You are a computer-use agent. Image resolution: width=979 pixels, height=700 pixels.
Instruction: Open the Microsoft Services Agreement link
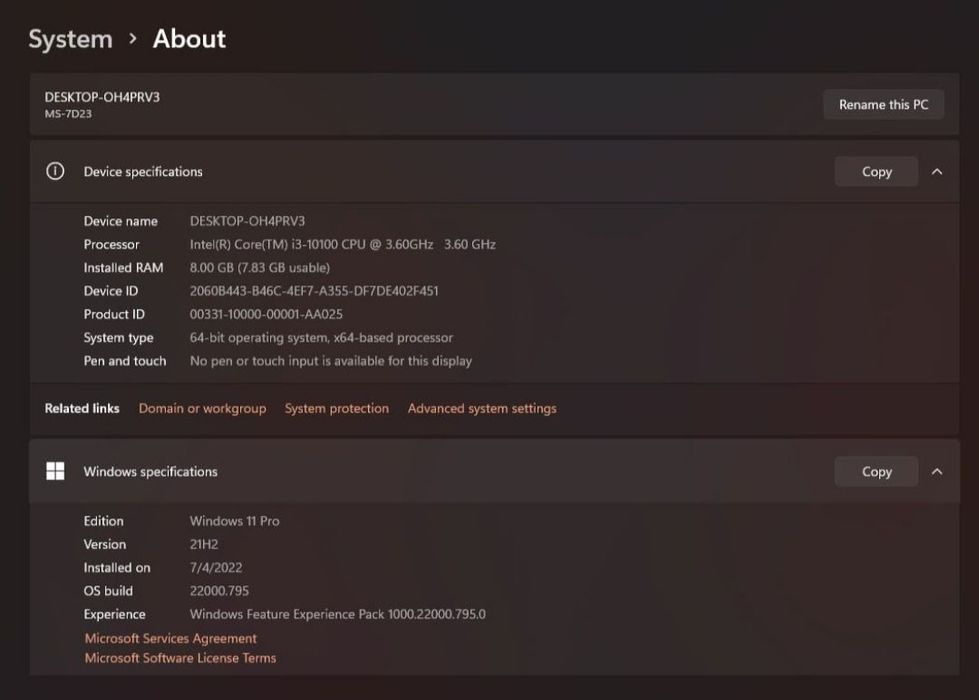coord(170,638)
